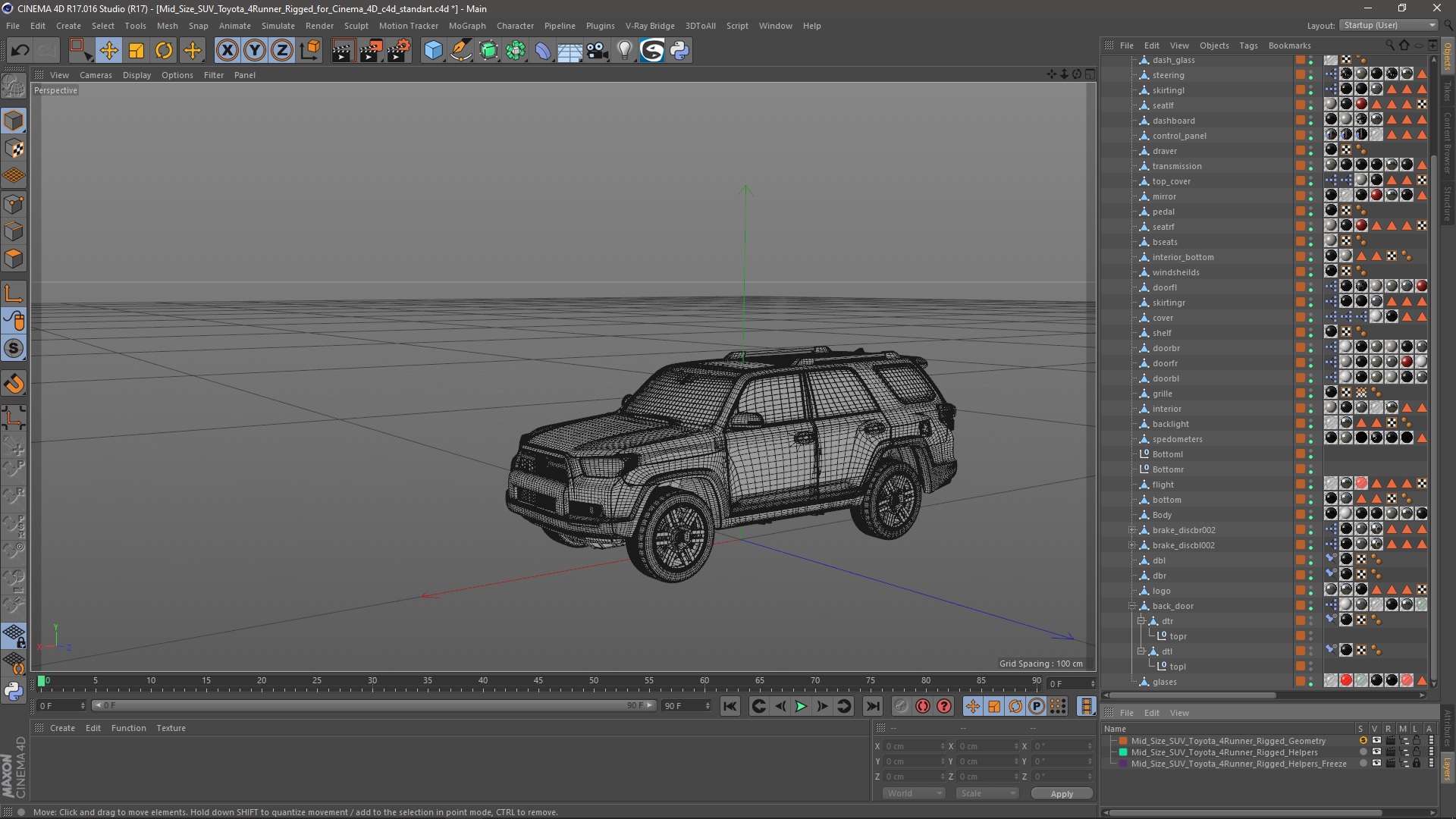This screenshot has width=1456, height=819.
Task: Click the Make Editable icon
Action: [14, 86]
